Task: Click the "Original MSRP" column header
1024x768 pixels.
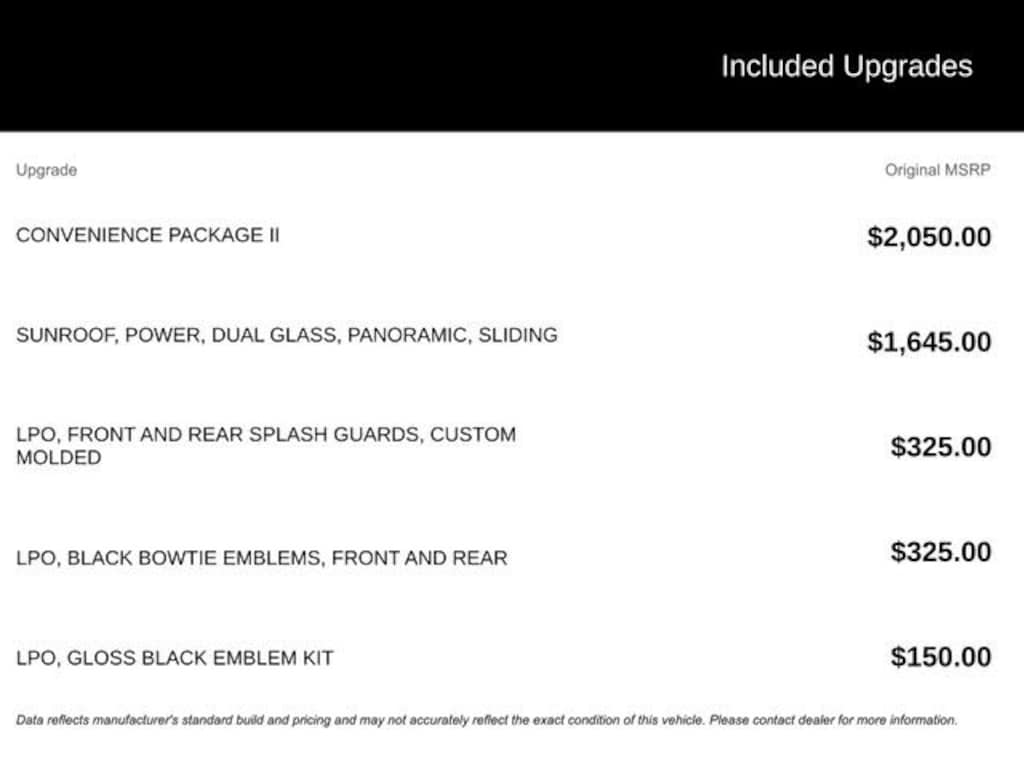Action: 937,170
